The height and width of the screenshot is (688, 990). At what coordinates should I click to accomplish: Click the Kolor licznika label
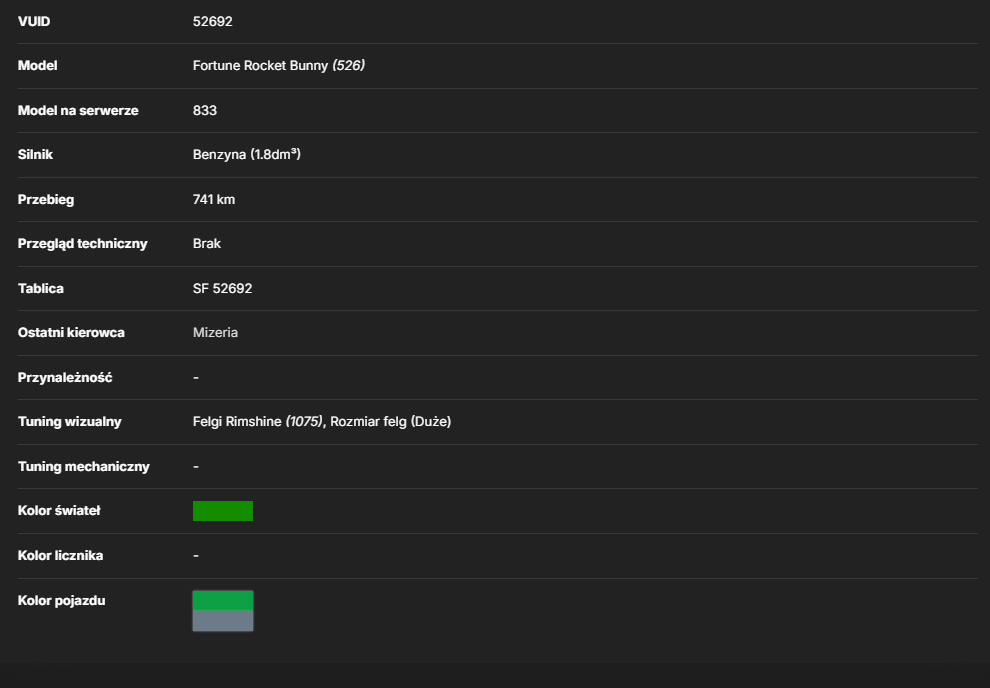61,555
